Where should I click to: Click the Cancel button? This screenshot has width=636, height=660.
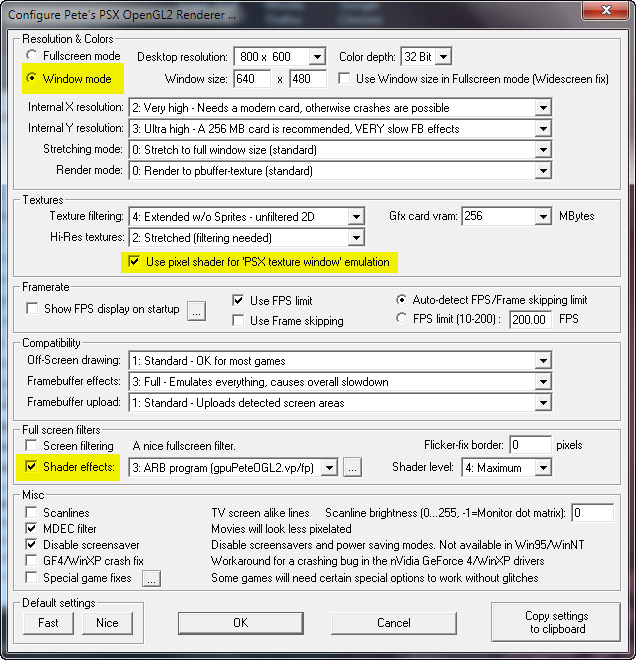[x=394, y=623]
